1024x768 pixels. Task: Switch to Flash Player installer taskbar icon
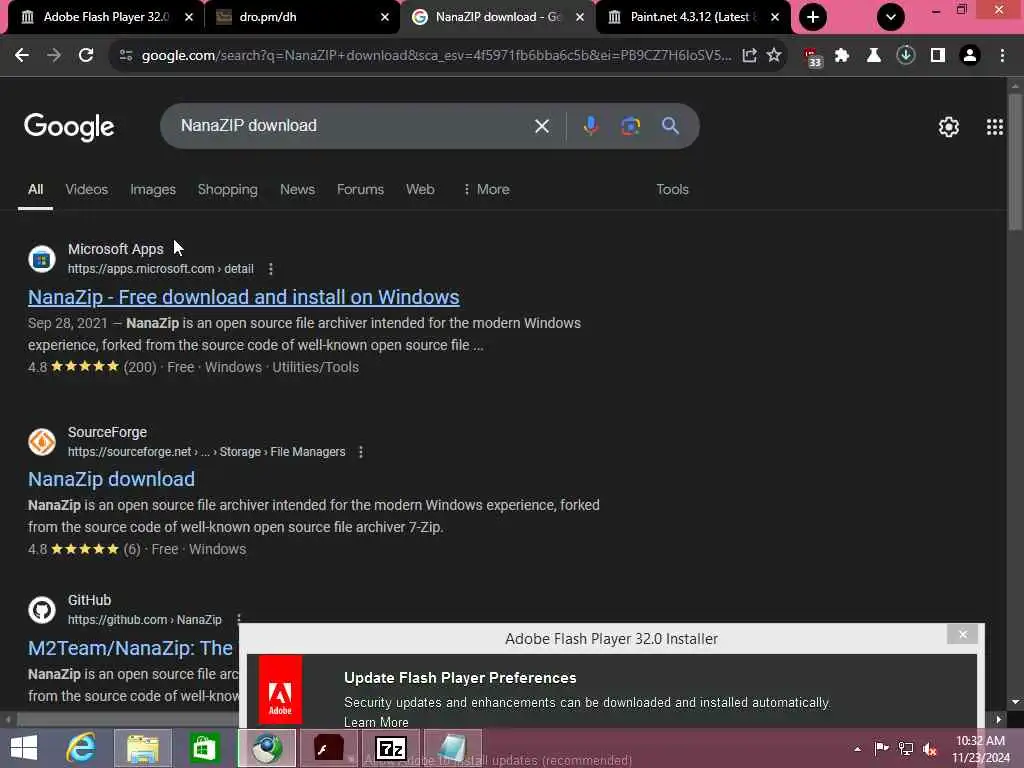click(x=328, y=748)
